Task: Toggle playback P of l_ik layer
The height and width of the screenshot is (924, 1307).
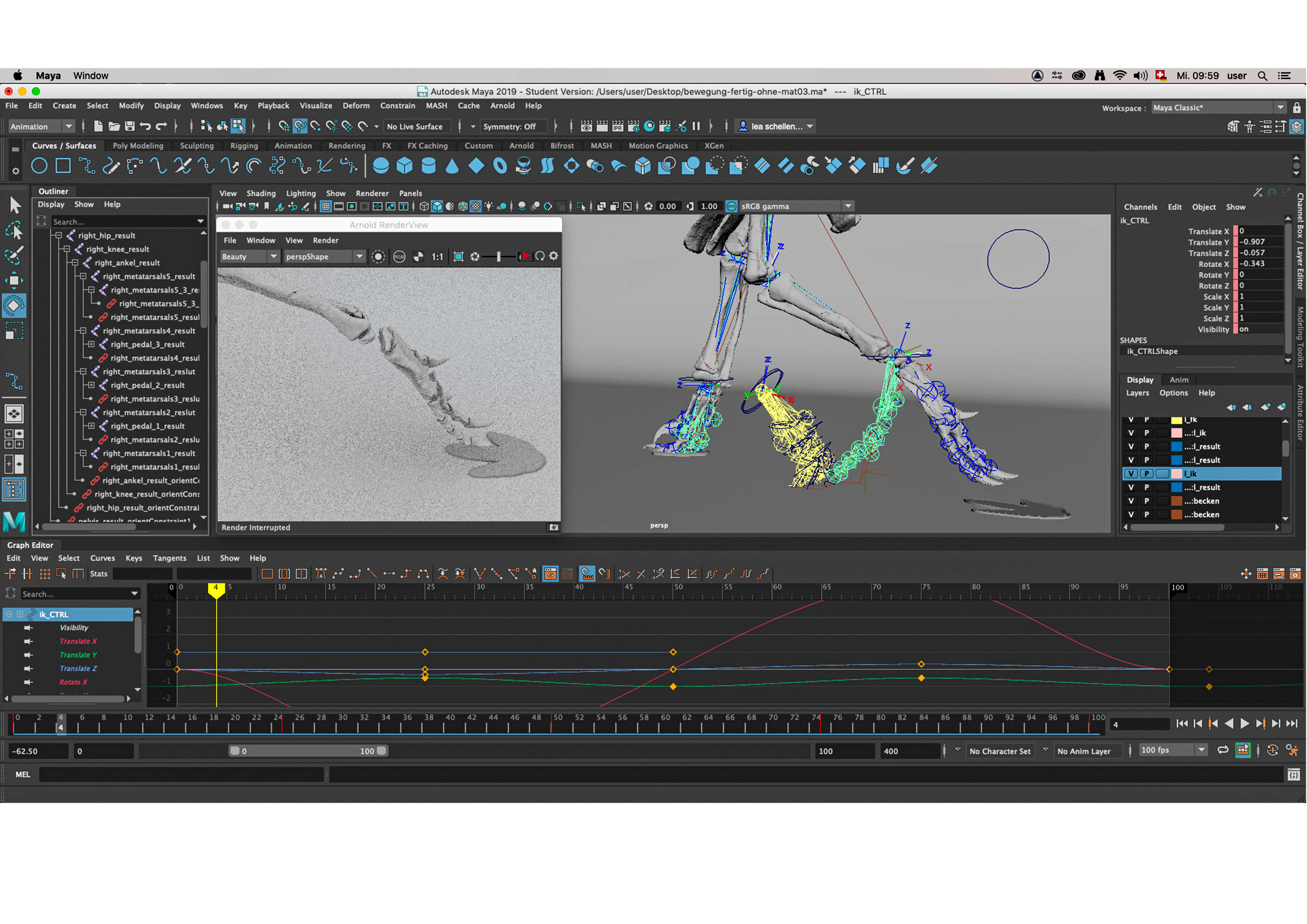Action: pyautogui.click(x=1146, y=473)
